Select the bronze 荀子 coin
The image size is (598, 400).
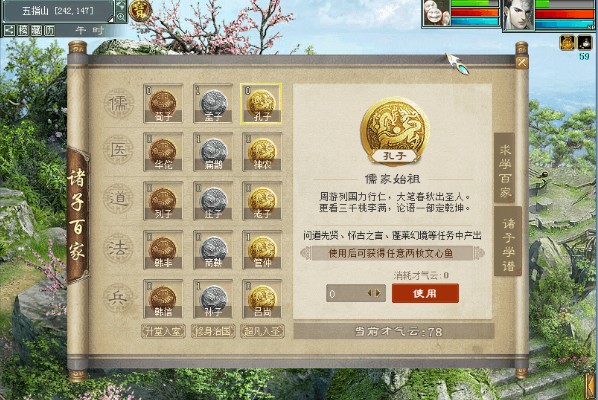pos(163,103)
